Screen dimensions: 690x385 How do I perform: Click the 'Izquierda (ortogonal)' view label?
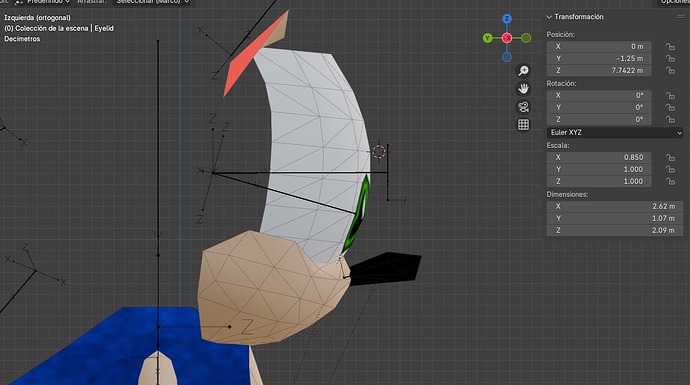coord(37,18)
